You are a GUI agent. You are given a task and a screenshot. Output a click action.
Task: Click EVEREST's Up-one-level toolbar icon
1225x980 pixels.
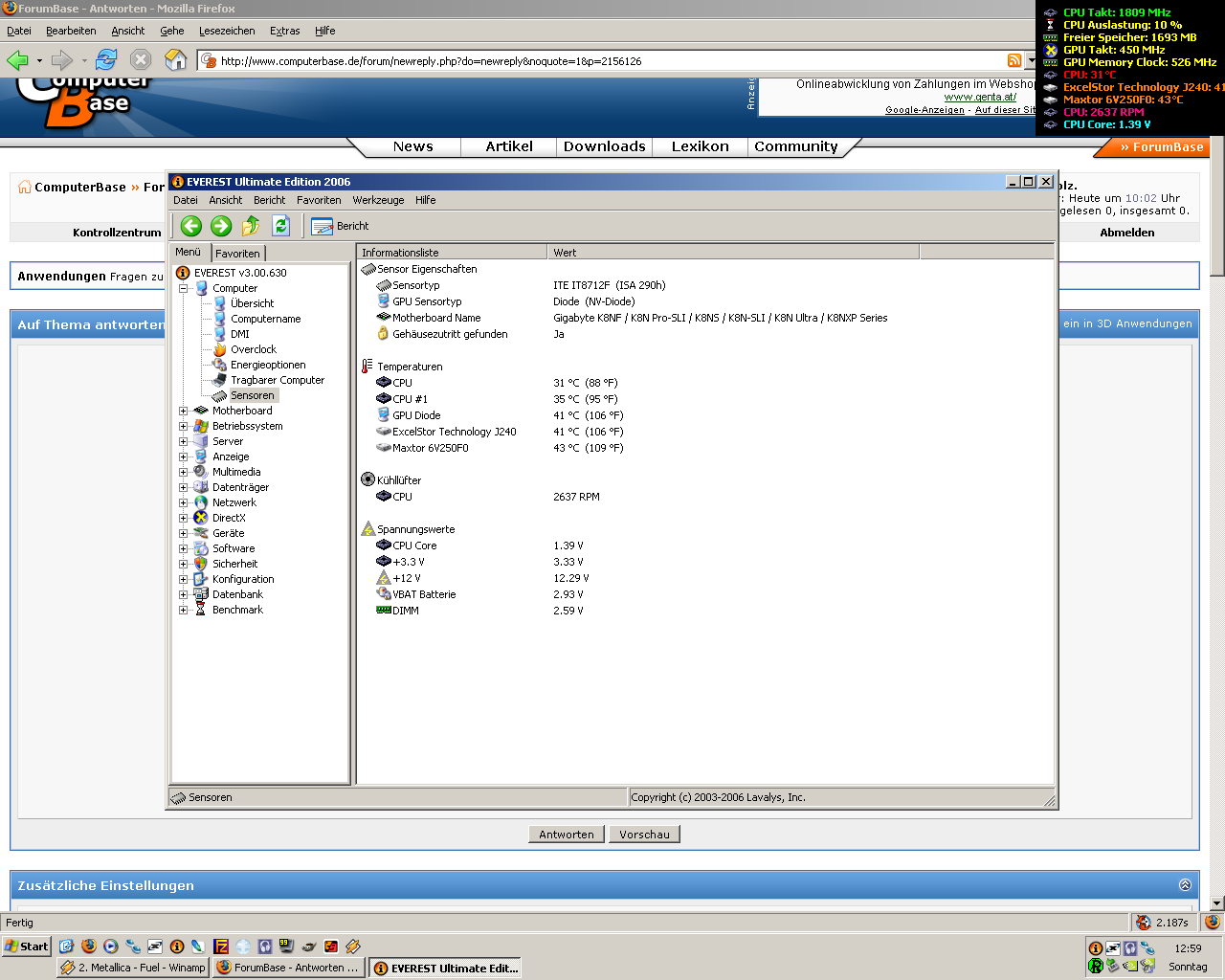point(251,226)
